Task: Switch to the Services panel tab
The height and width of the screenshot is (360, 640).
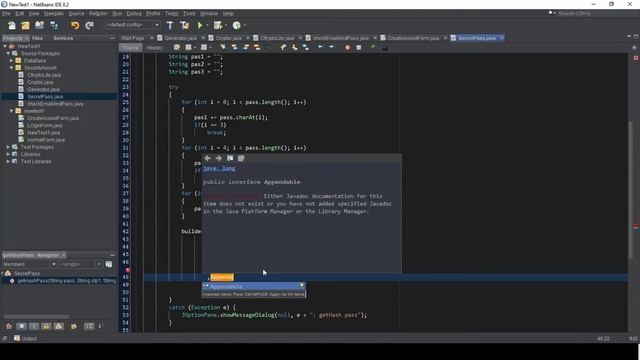Action: pos(63,38)
